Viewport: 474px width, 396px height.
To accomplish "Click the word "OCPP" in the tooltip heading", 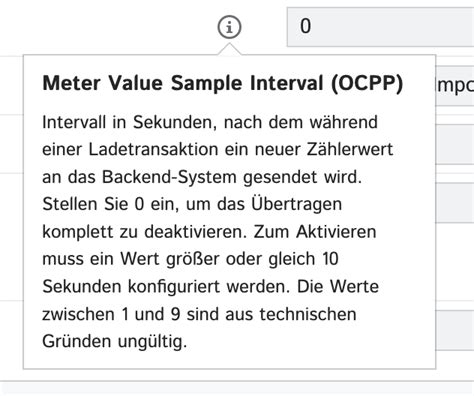I will pyautogui.click(x=367, y=83).
